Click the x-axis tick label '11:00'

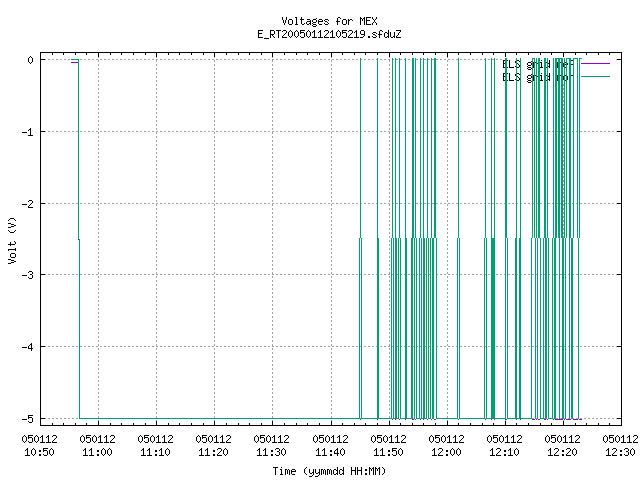pyautogui.click(x=98, y=452)
